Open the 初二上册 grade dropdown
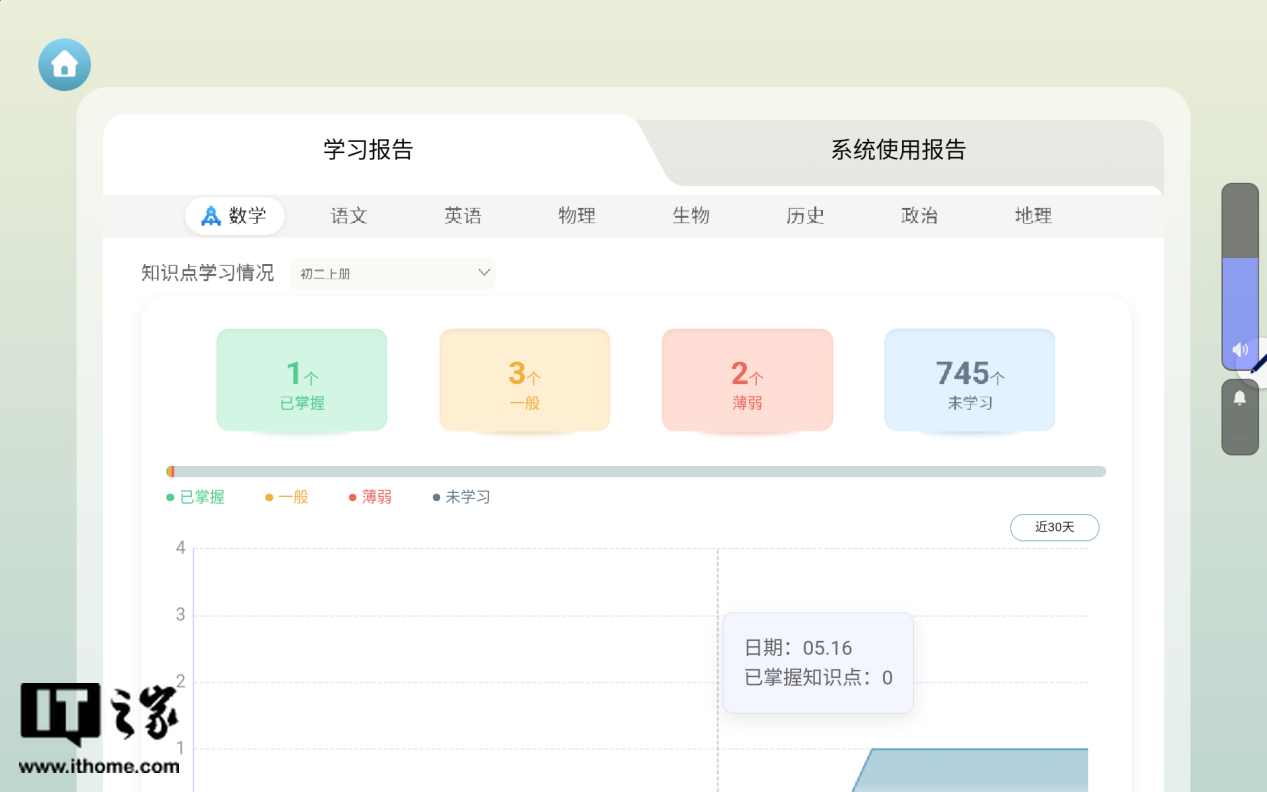1267x792 pixels. pyautogui.click(x=393, y=273)
